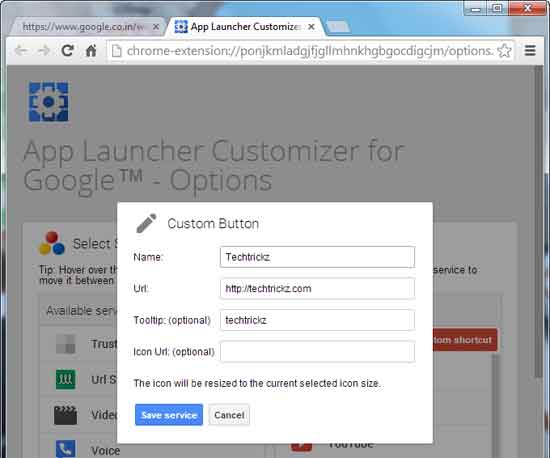Click the icon resize note text

pos(257,383)
